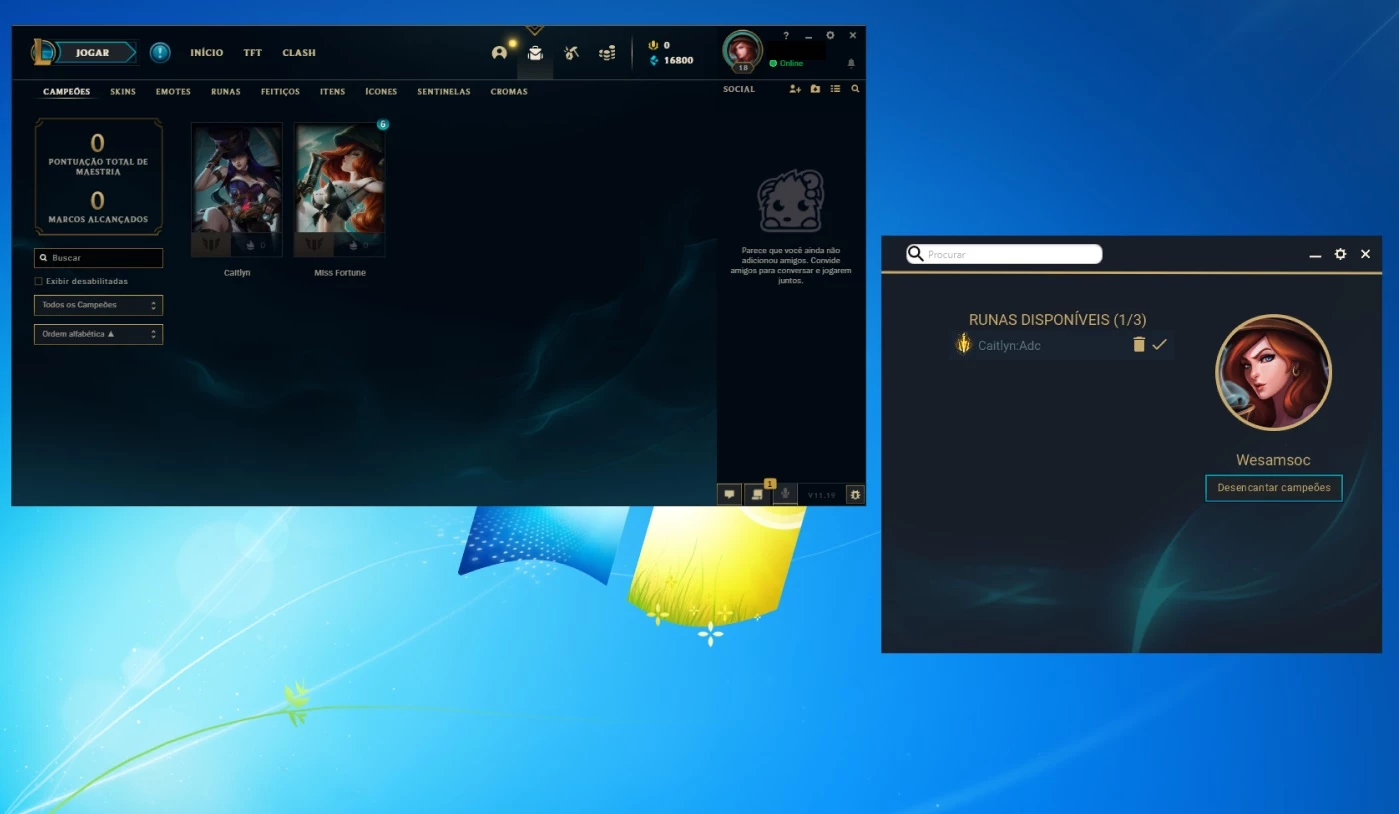Switch to the ITENS tab
1399x814 pixels.
(x=333, y=91)
